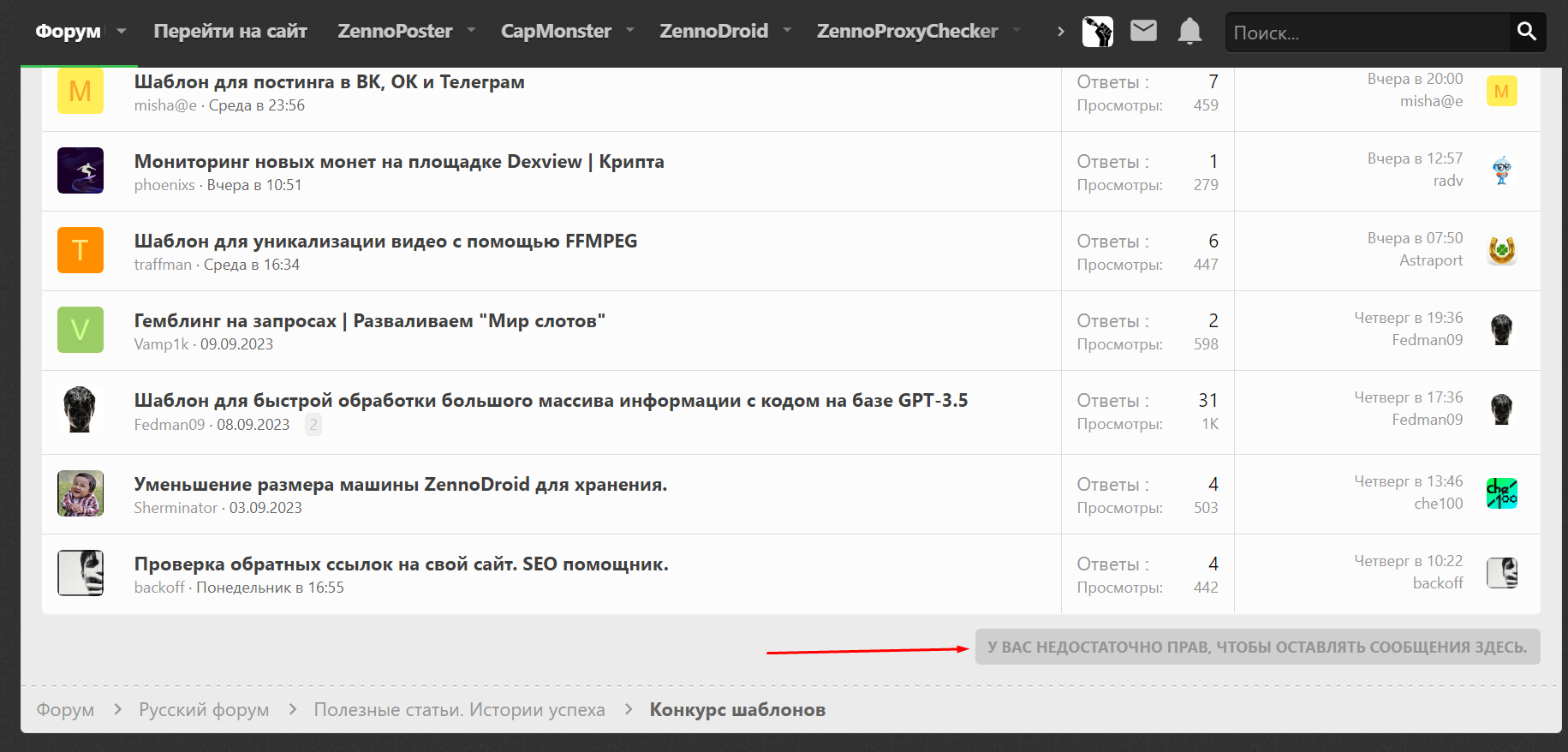Open author phoenixs profile link
The image size is (1568, 752).
pyautogui.click(x=164, y=185)
